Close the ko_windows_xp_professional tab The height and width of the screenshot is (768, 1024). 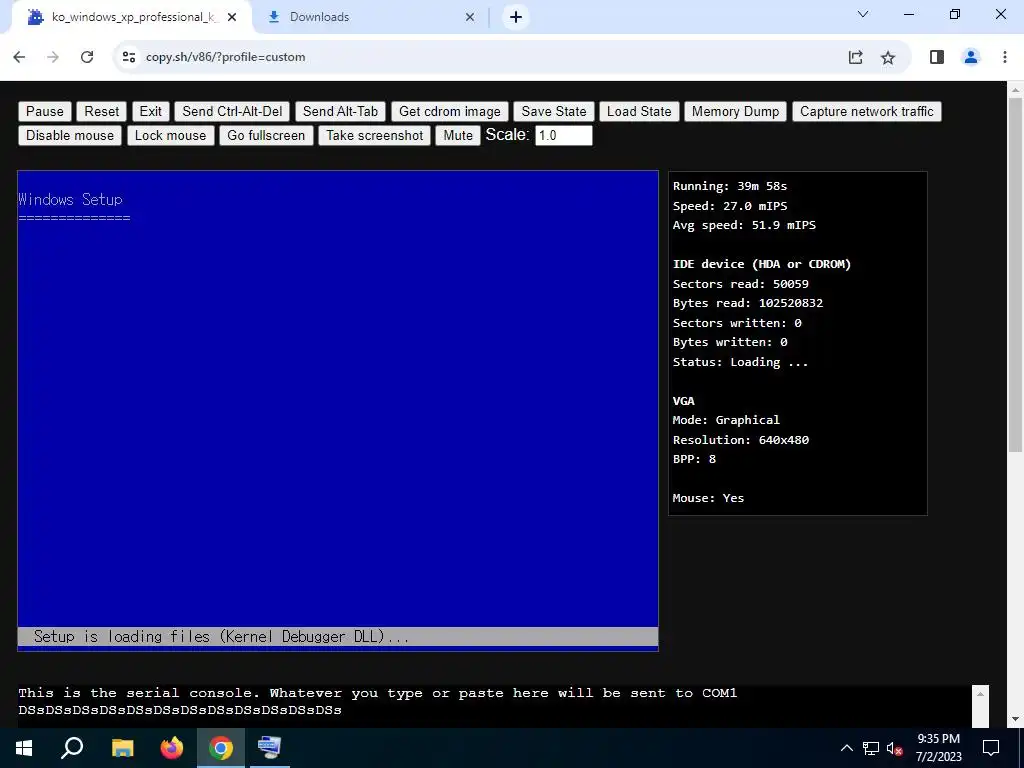click(x=232, y=18)
